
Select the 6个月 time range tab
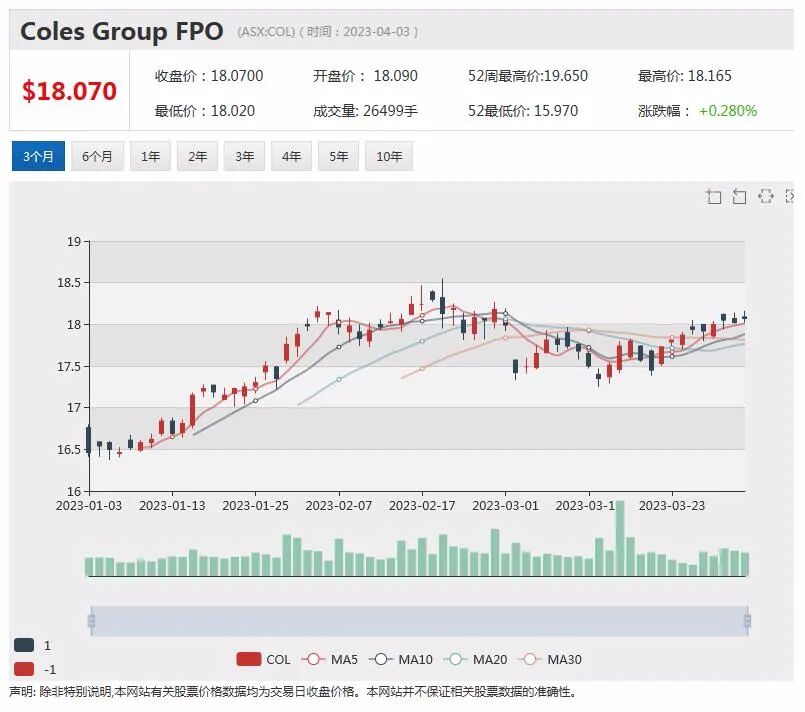coord(98,156)
